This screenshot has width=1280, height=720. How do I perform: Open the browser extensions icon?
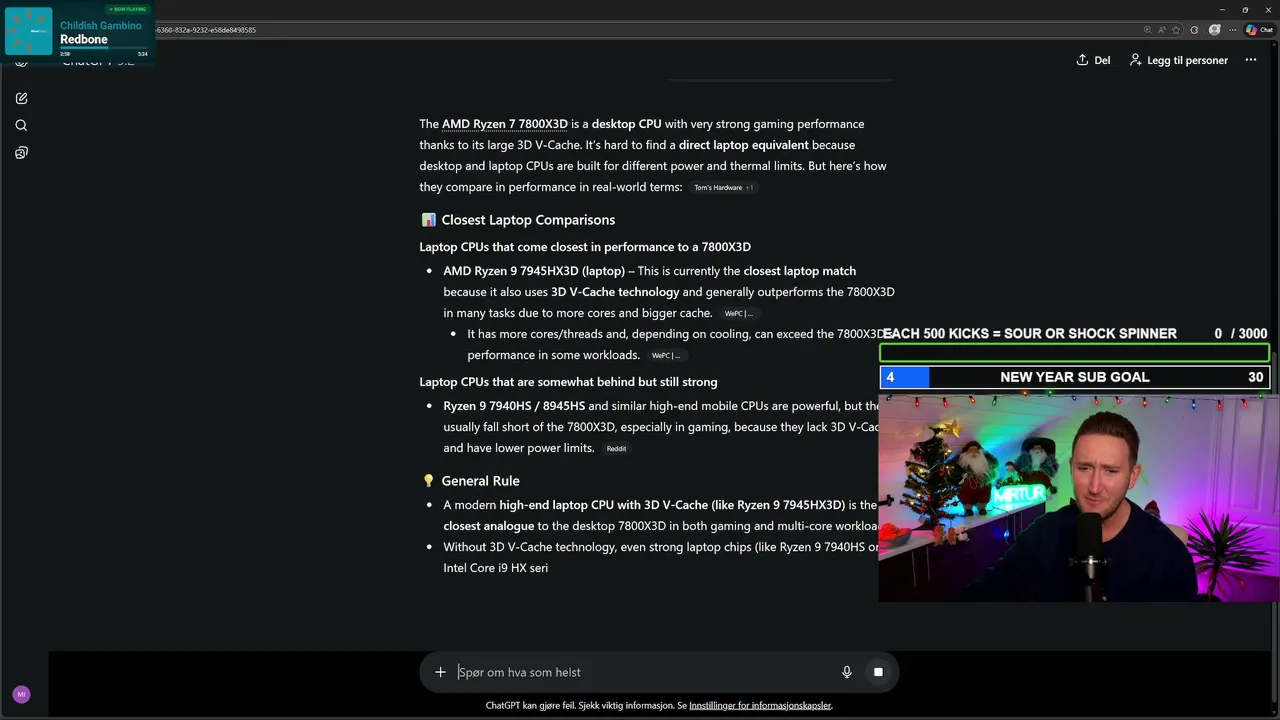click(1194, 30)
